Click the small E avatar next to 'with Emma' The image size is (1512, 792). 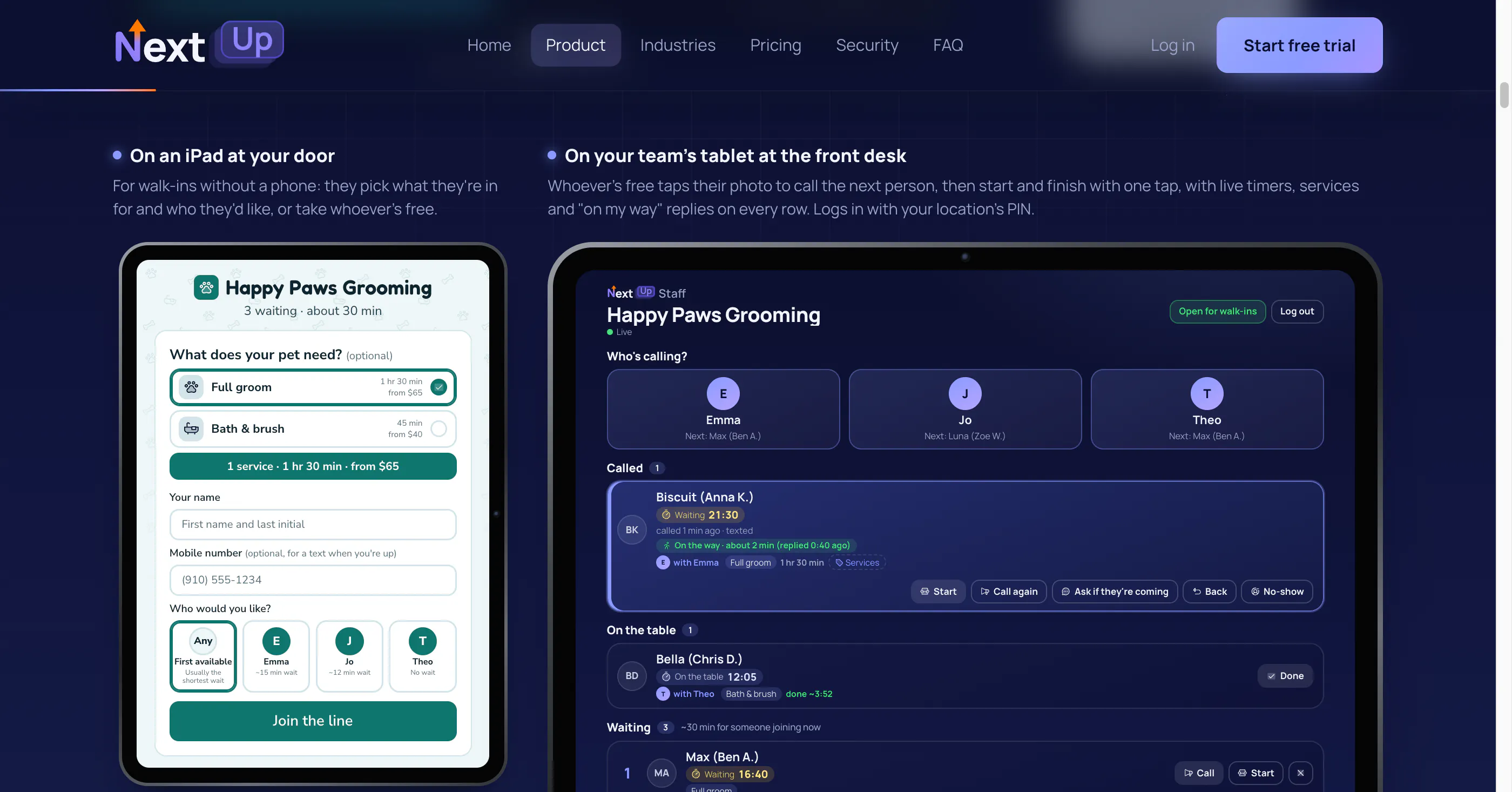pos(663,562)
